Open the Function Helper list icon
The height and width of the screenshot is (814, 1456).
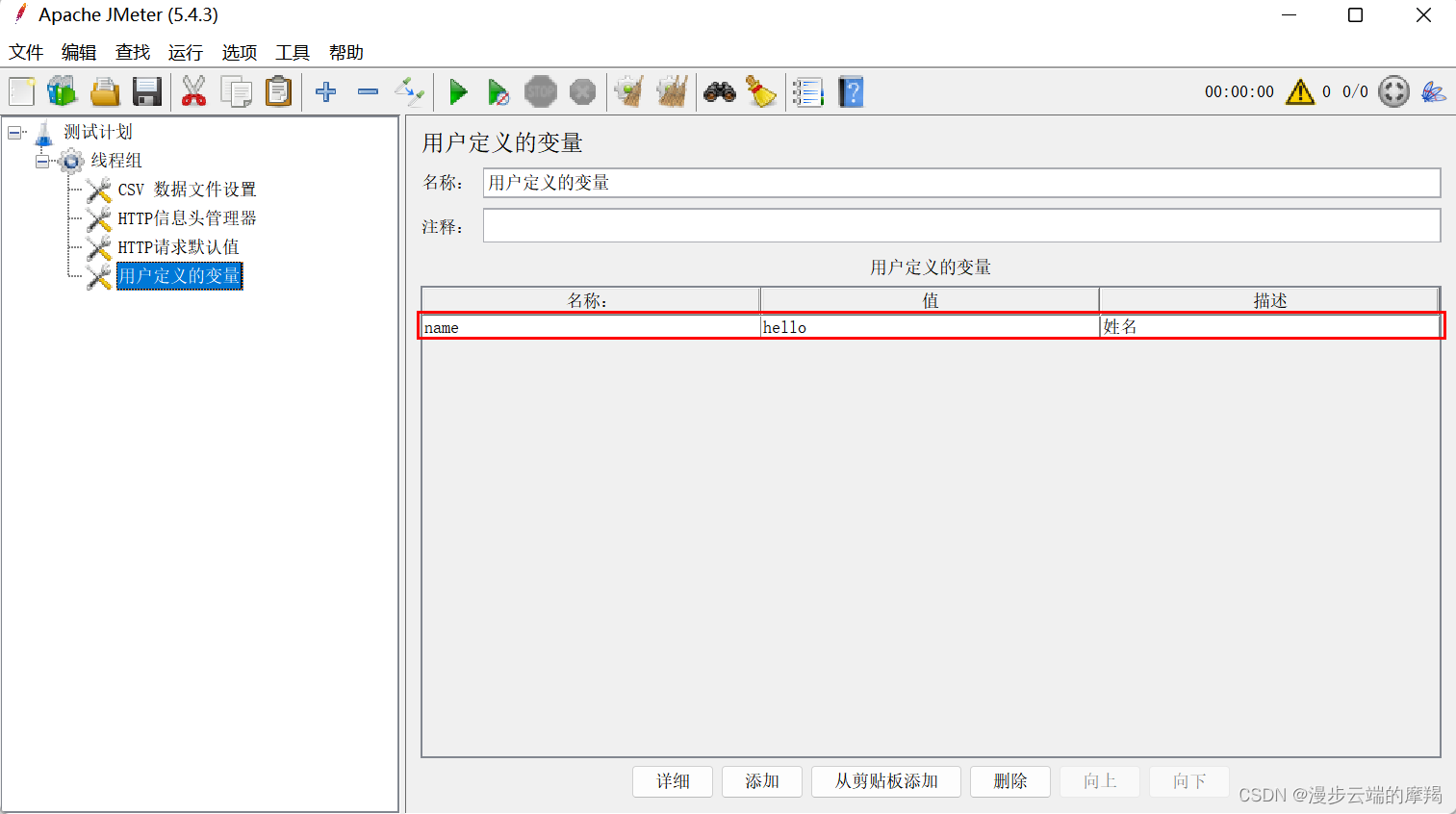(x=808, y=92)
